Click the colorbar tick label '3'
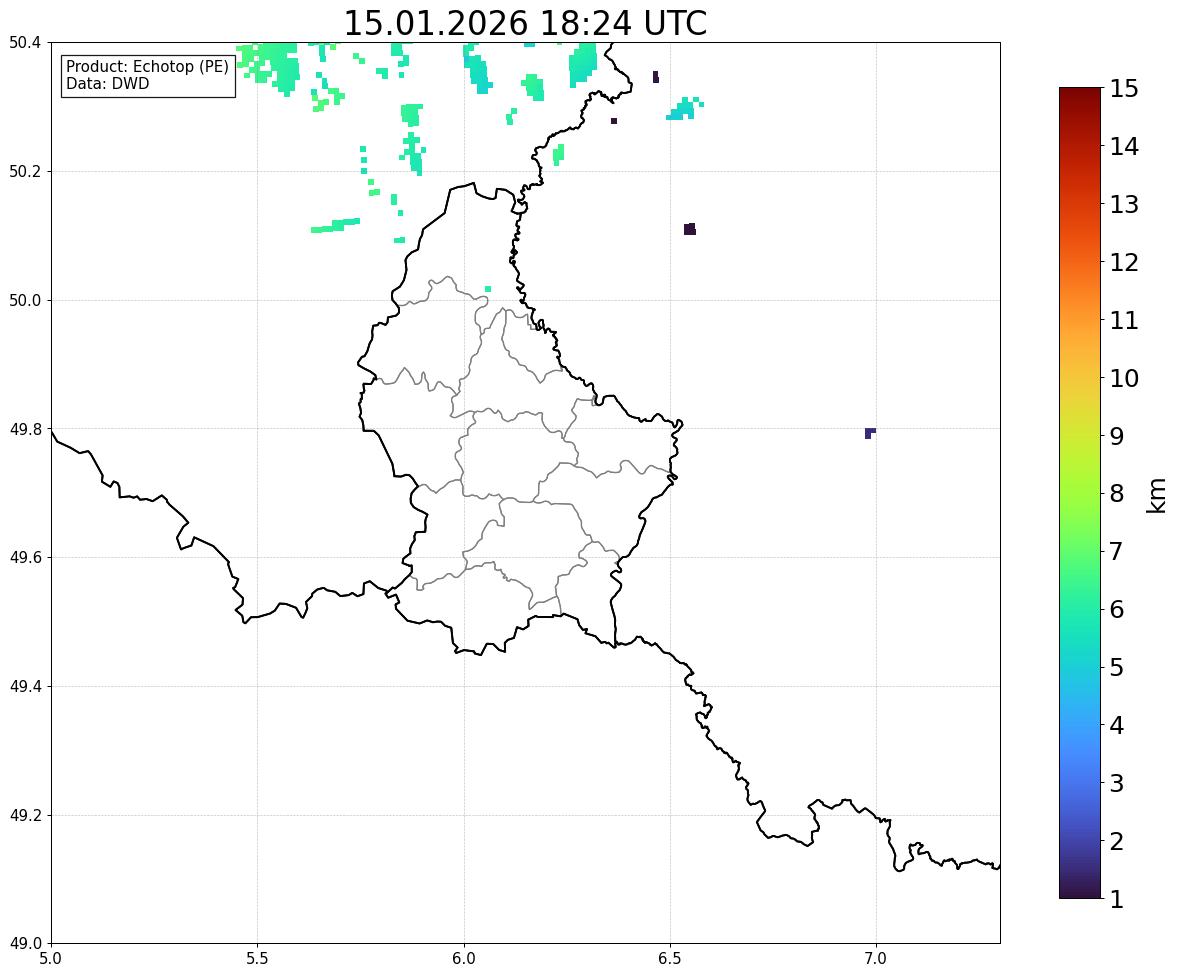 [x=1117, y=783]
